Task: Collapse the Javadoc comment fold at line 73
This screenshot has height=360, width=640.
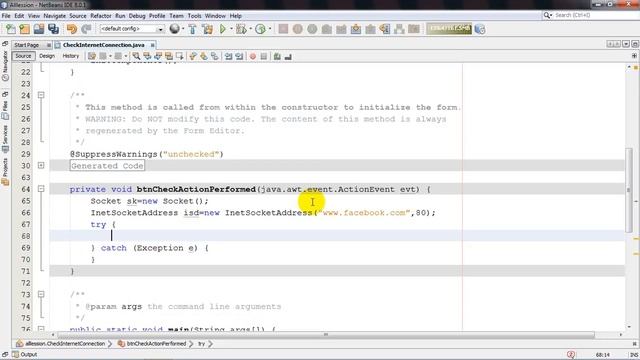Action: 41,294
